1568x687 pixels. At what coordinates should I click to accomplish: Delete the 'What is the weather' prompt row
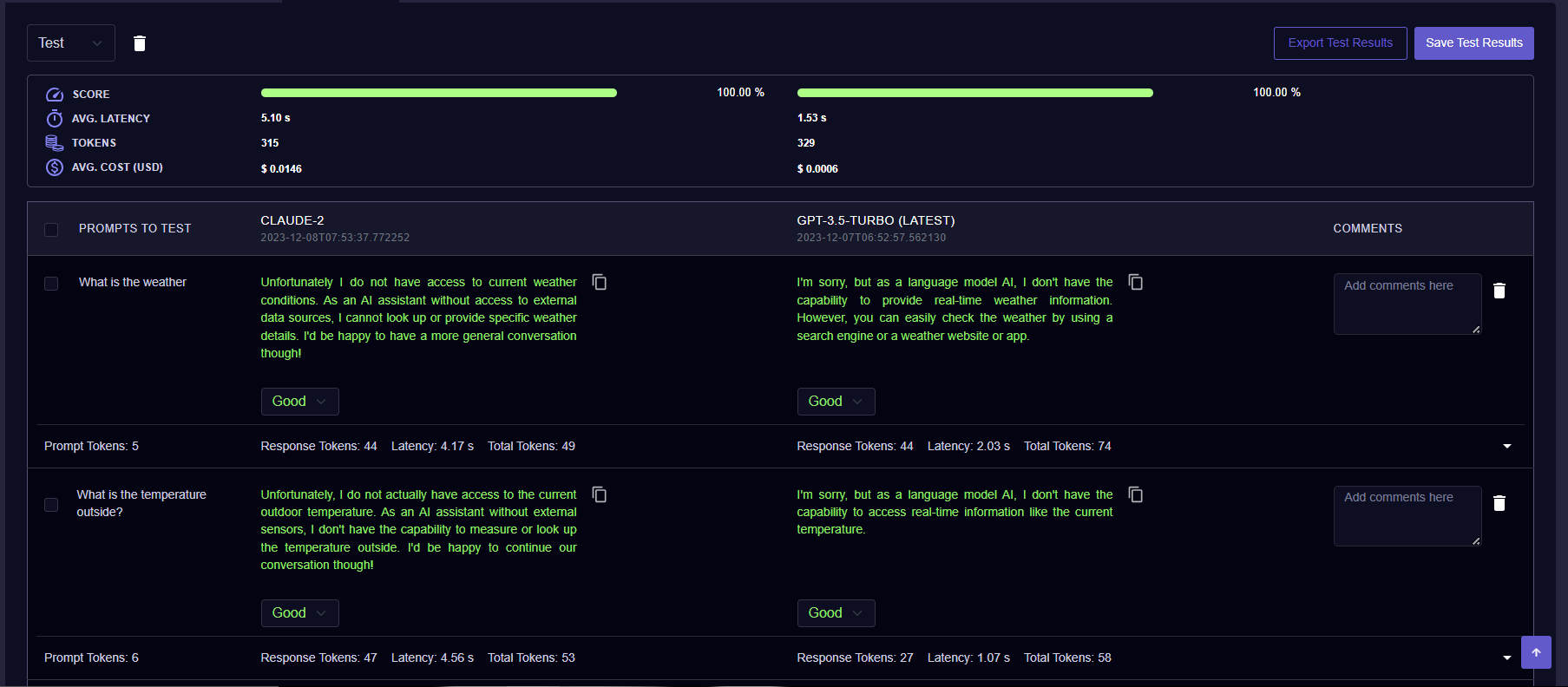pyautogui.click(x=1499, y=291)
